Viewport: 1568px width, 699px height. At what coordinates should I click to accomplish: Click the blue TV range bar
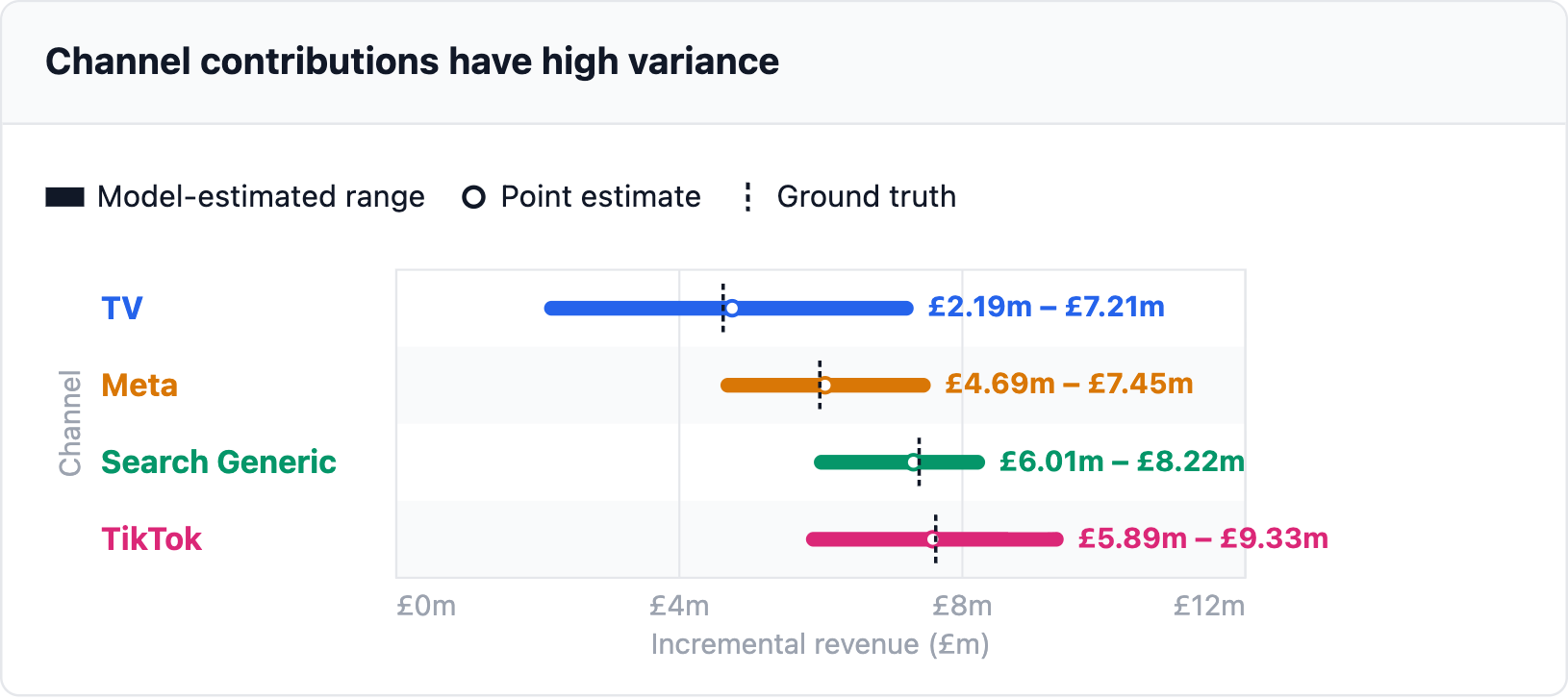[729, 309]
